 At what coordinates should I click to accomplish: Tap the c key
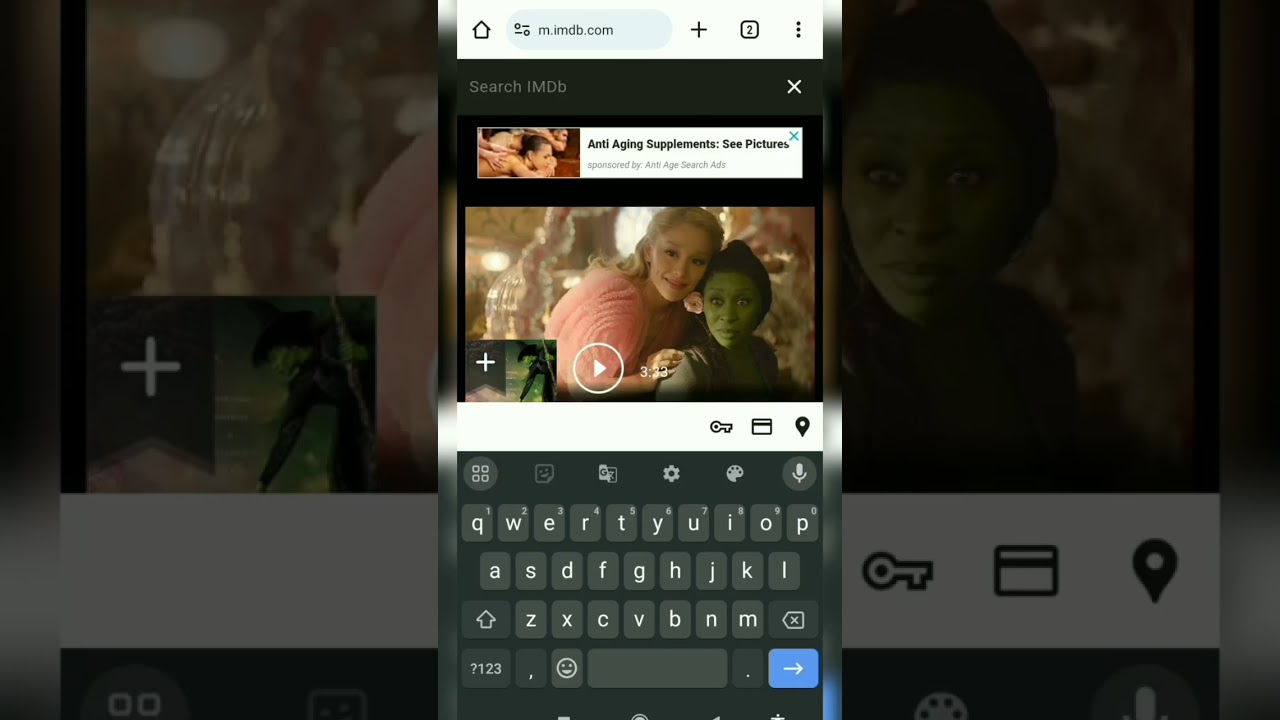(603, 620)
